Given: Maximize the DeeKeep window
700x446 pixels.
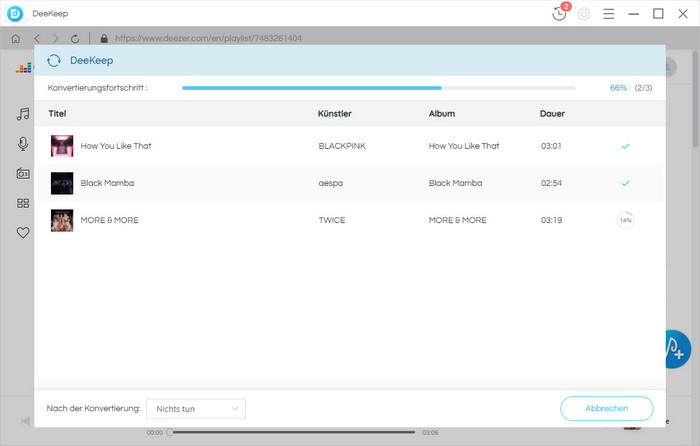Looking at the screenshot, I should click(x=658, y=14).
